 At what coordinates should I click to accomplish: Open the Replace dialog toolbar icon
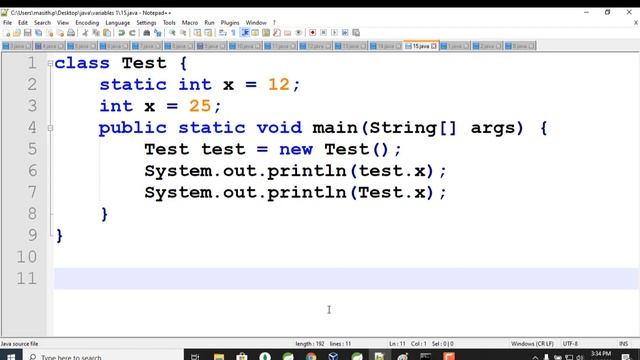(158, 33)
